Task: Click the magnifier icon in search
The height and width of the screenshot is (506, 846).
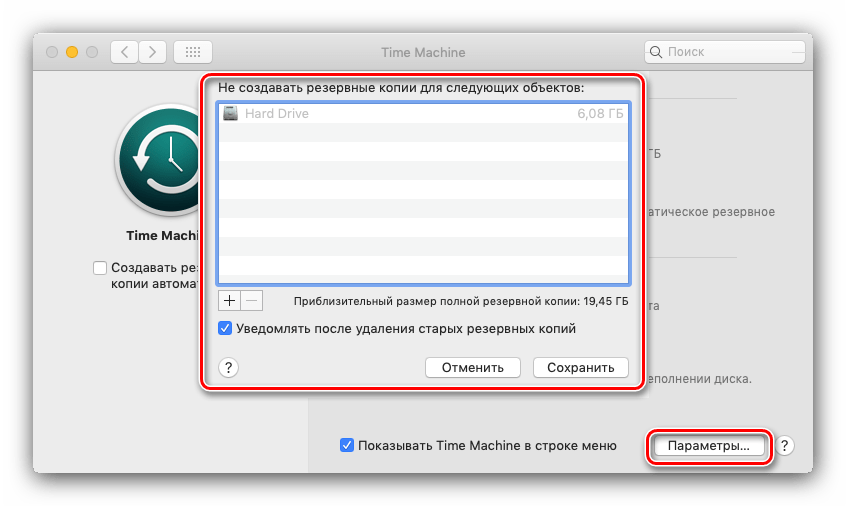Action: click(656, 52)
